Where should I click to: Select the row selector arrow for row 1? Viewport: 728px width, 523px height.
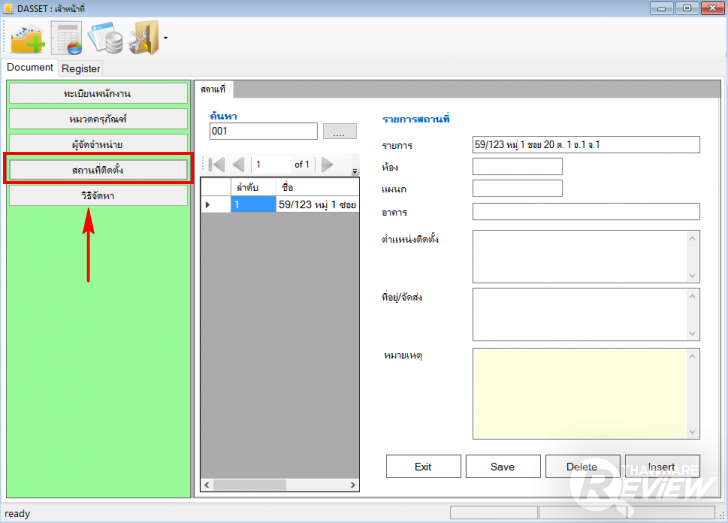[216, 204]
